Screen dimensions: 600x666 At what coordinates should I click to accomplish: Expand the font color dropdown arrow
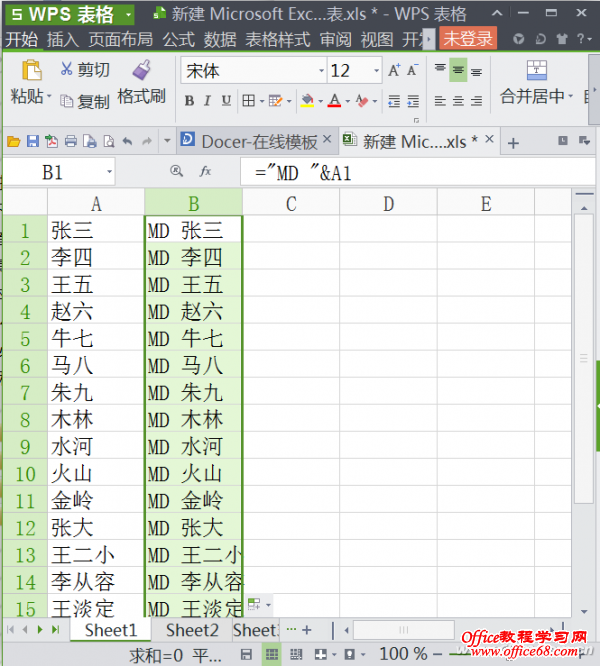(347, 102)
